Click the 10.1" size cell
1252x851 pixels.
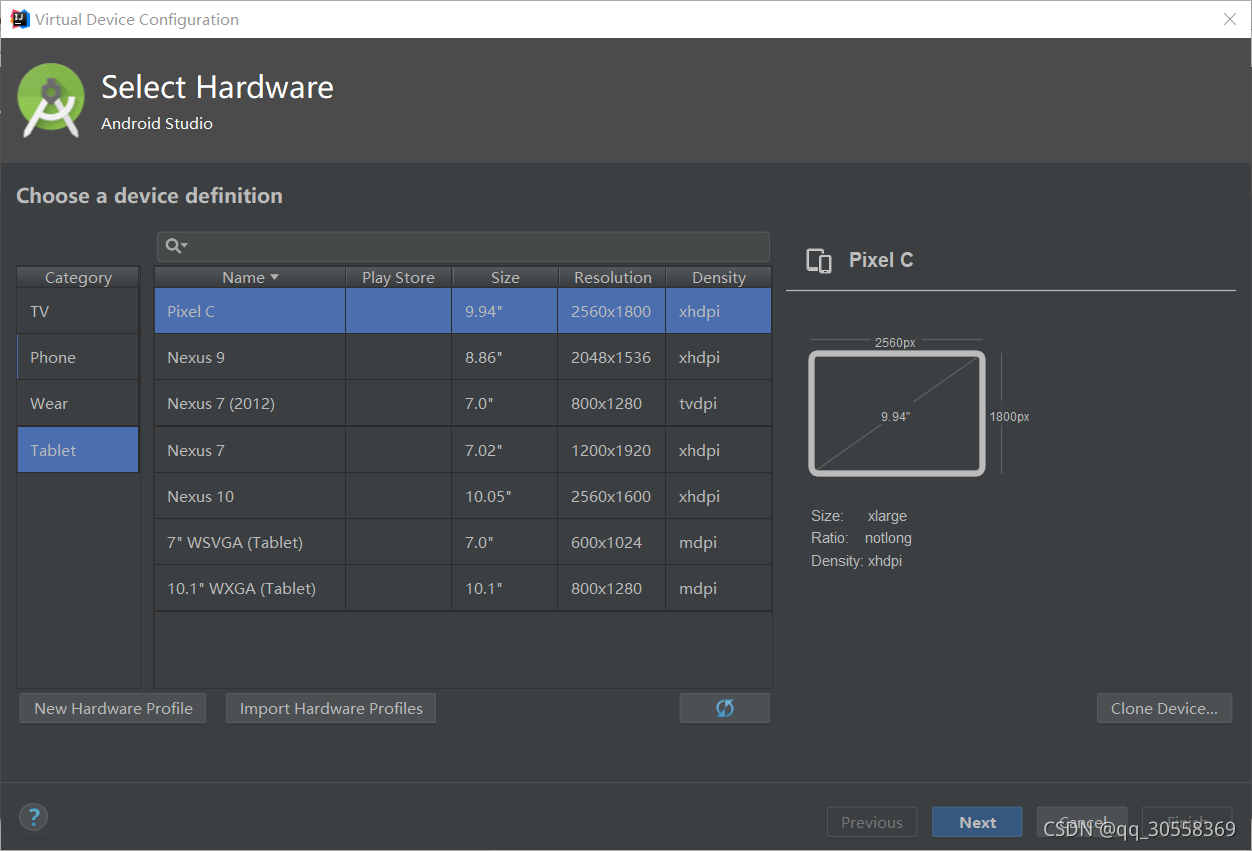(x=505, y=588)
